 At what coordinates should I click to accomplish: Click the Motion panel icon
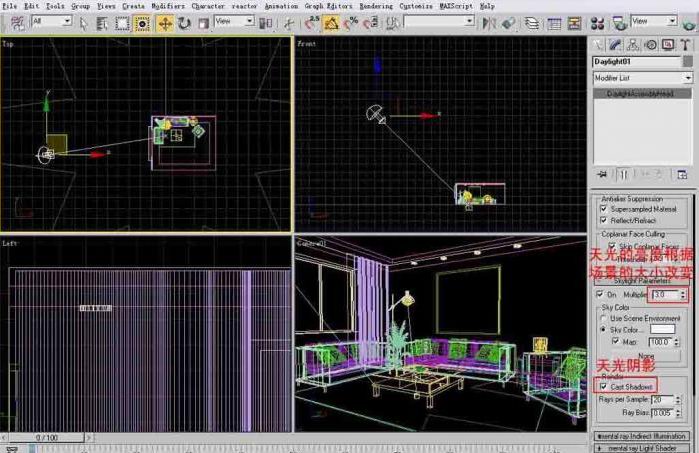(650, 44)
